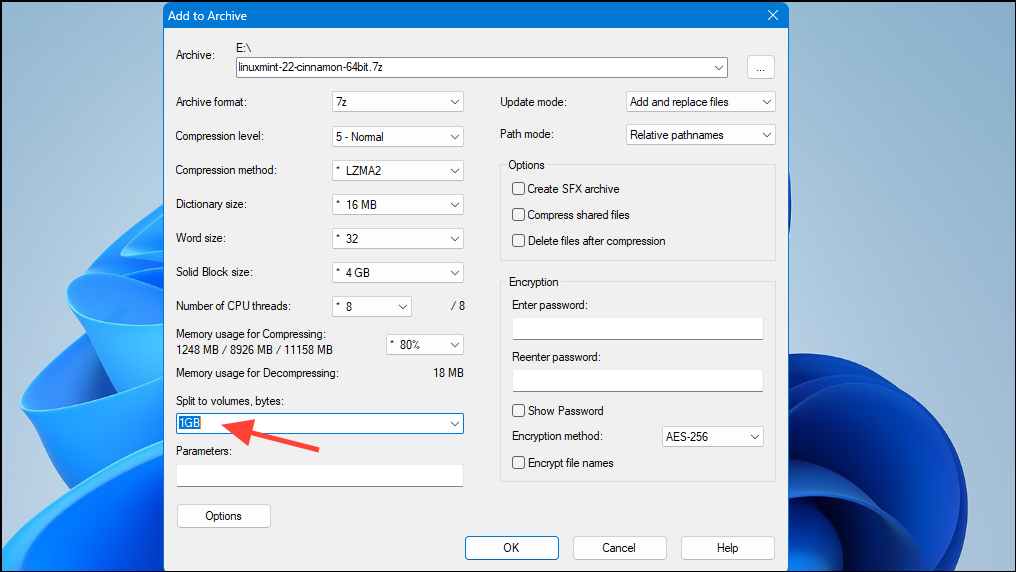
Task: Open the Solid Block size dropdown
Action: click(398, 272)
